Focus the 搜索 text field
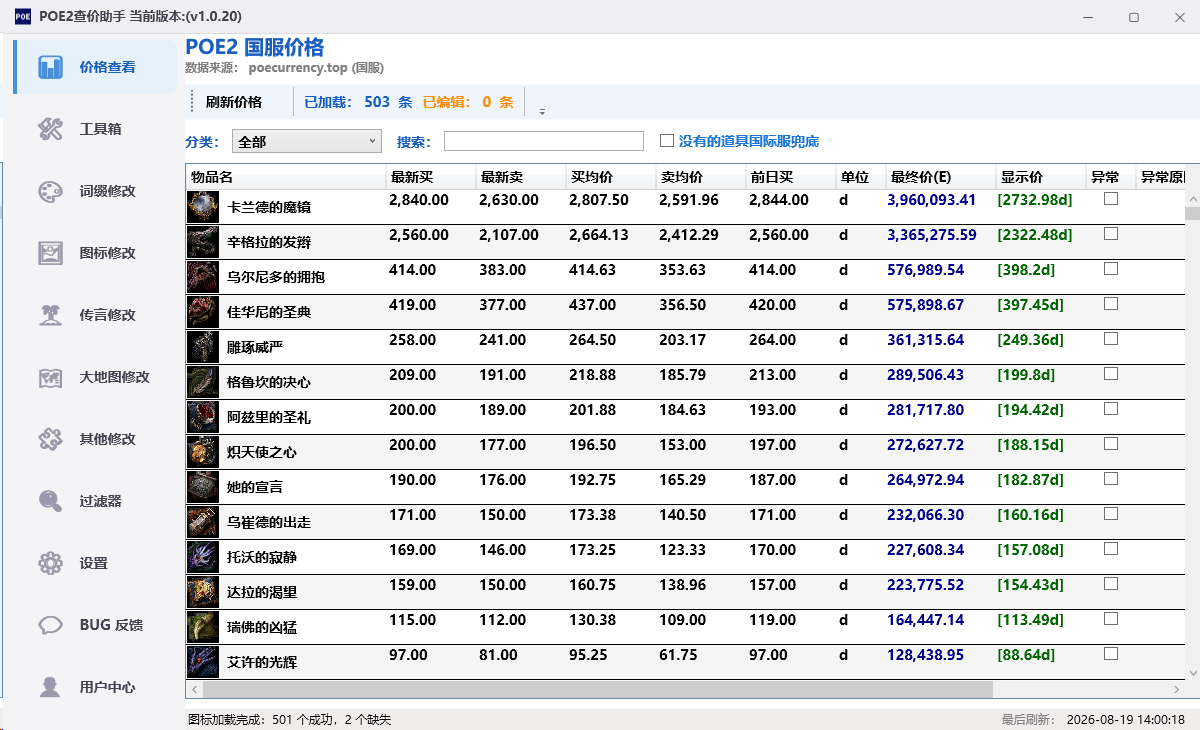The height and width of the screenshot is (730, 1200). click(544, 141)
